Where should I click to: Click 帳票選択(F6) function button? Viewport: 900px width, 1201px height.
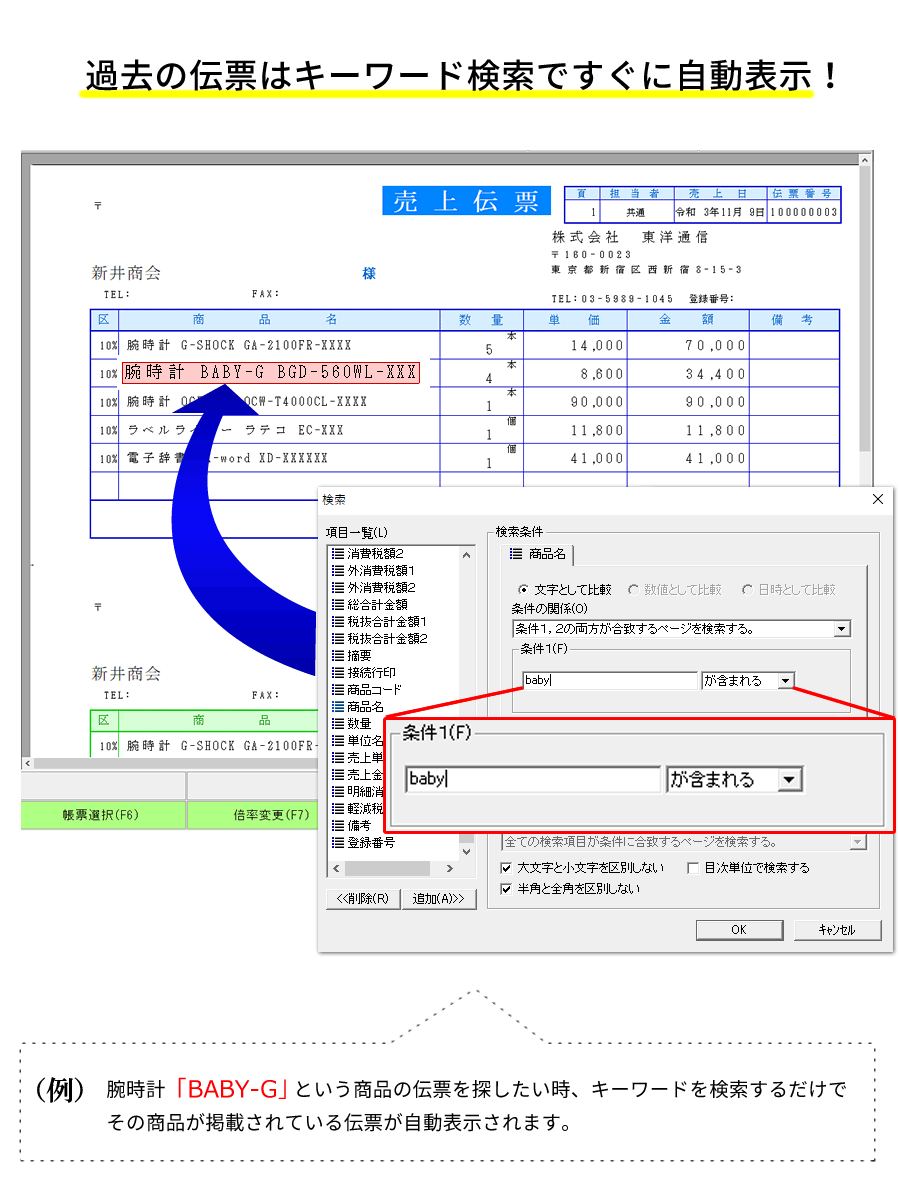click(102, 814)
